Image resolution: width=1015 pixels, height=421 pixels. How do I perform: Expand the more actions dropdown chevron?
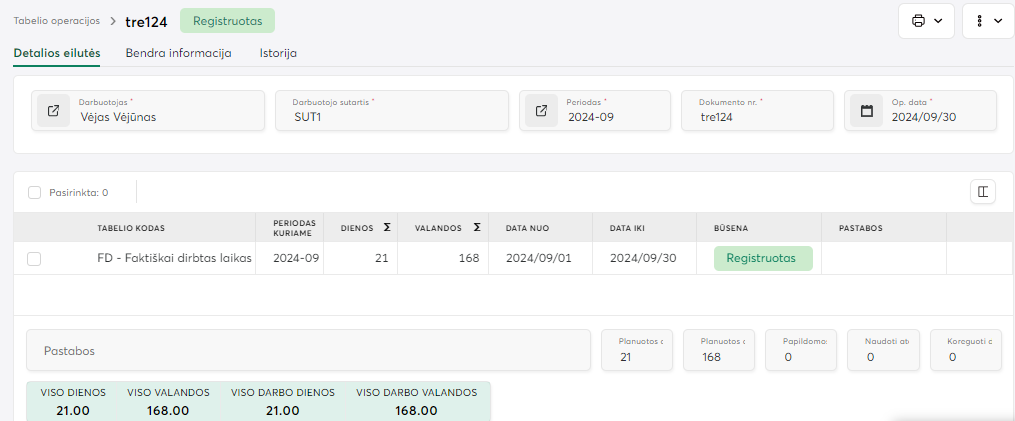pyautogui.click(x=998, y=21)
